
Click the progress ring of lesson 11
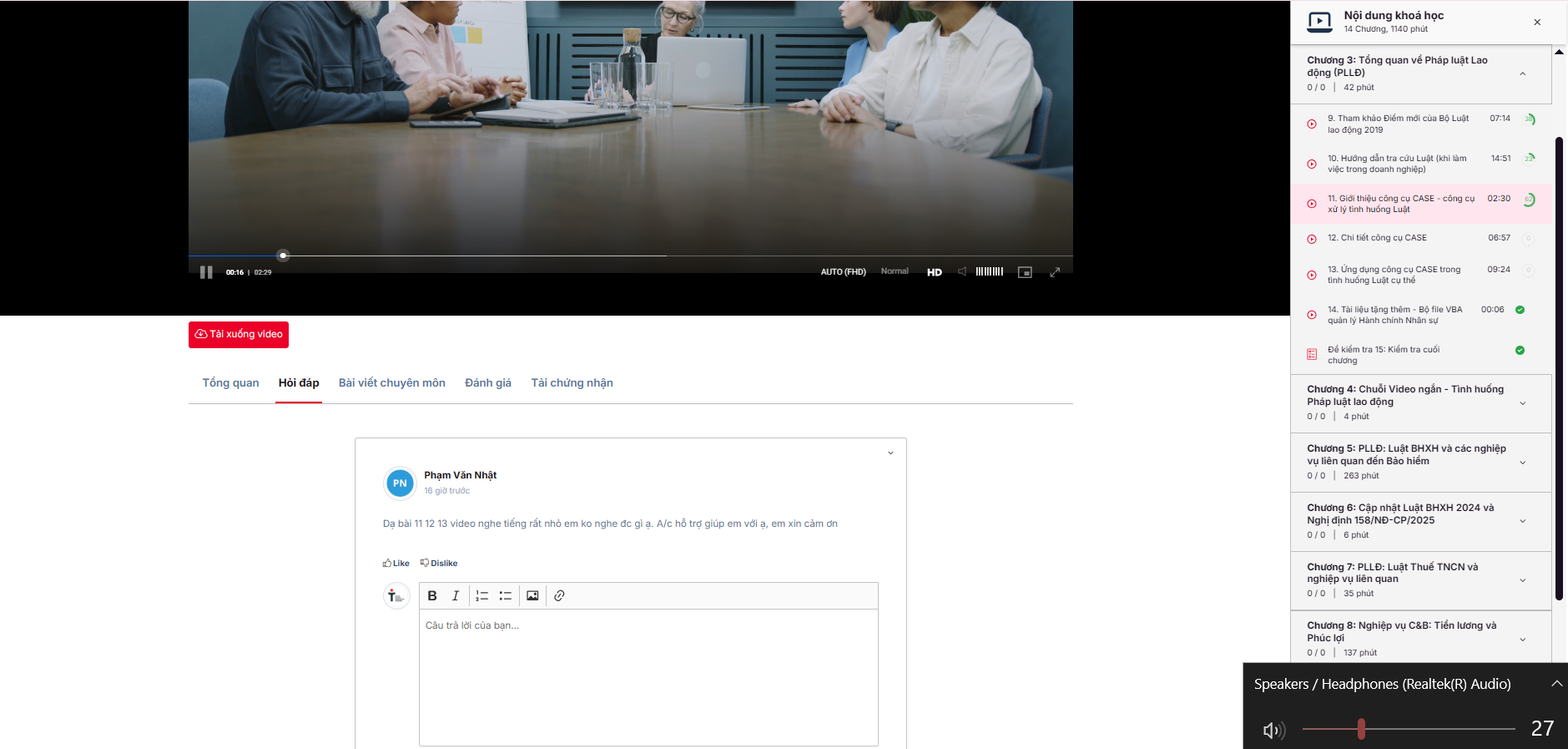coord(1529,200)
